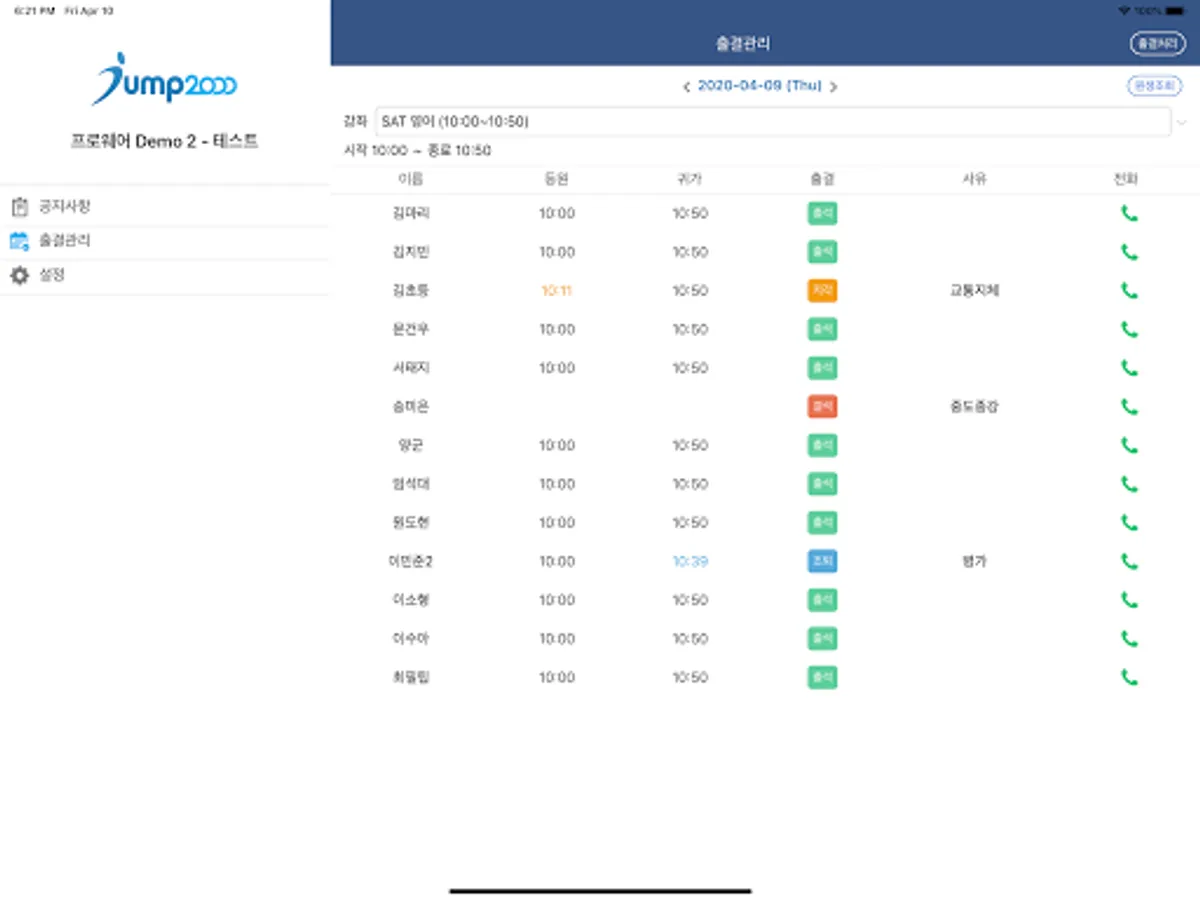Check the battery indicator in status bar
This screenshot has height=900, width=1200.
[1174, 10]
